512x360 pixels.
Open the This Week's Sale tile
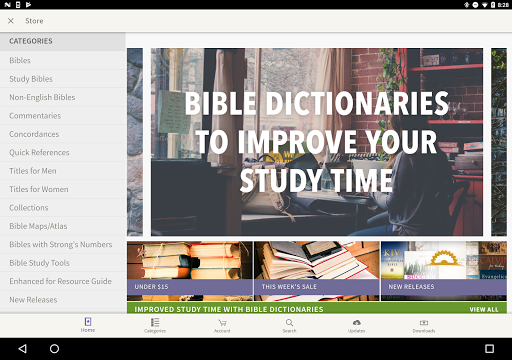click(317, 271)
